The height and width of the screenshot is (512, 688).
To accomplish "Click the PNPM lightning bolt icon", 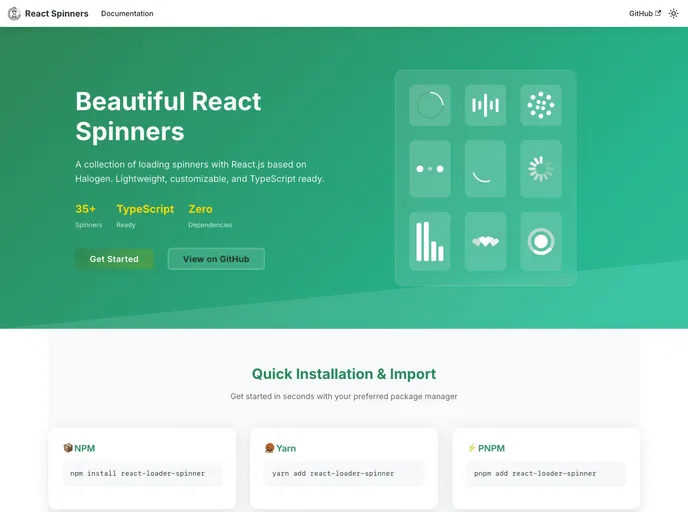I will [472, 448].
